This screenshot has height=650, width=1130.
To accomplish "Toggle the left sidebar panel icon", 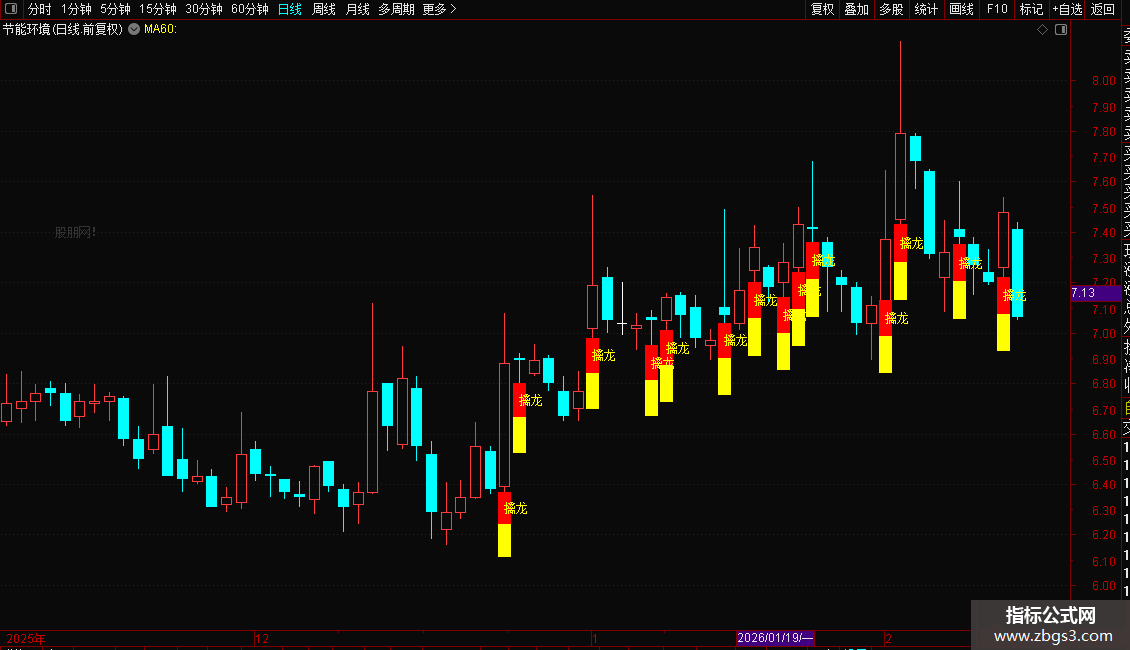I will pos(11,9).
